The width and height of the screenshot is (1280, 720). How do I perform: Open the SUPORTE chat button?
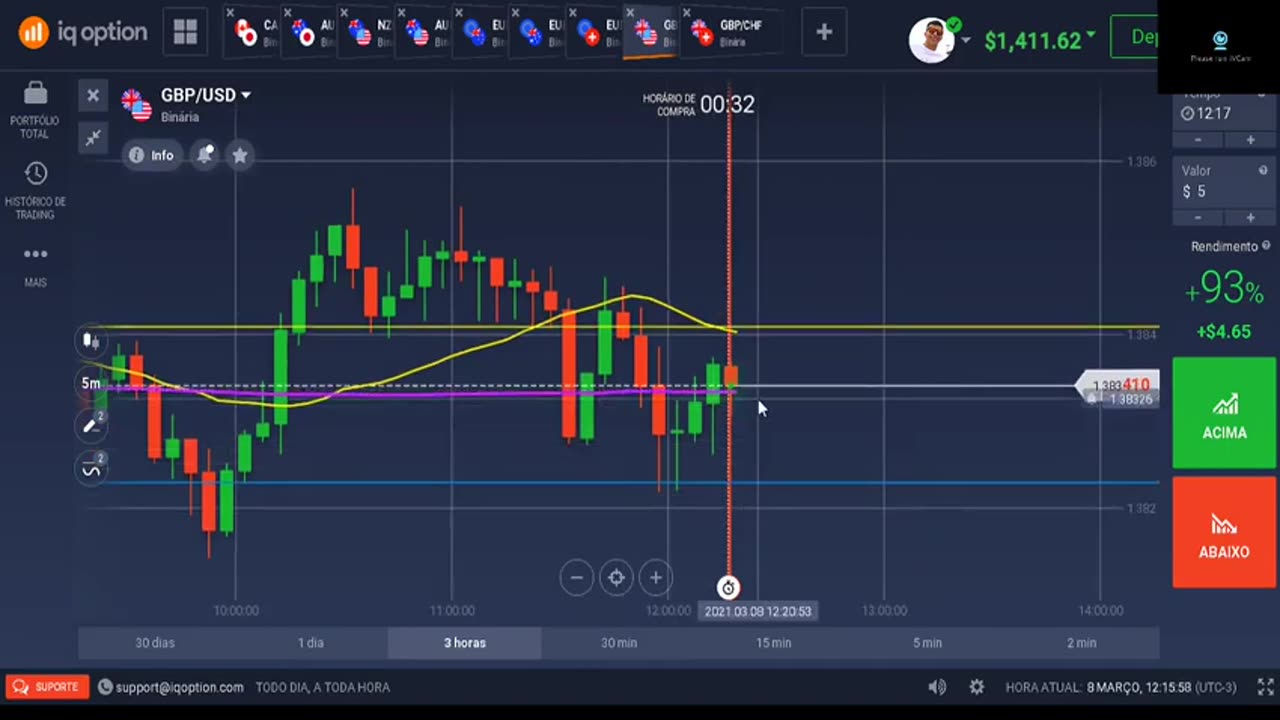[47, 687]
